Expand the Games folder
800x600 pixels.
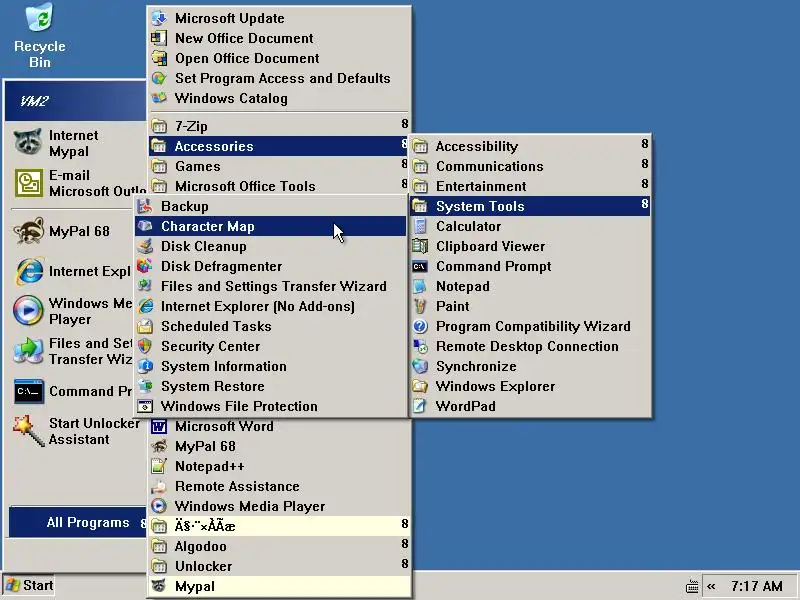279,166
